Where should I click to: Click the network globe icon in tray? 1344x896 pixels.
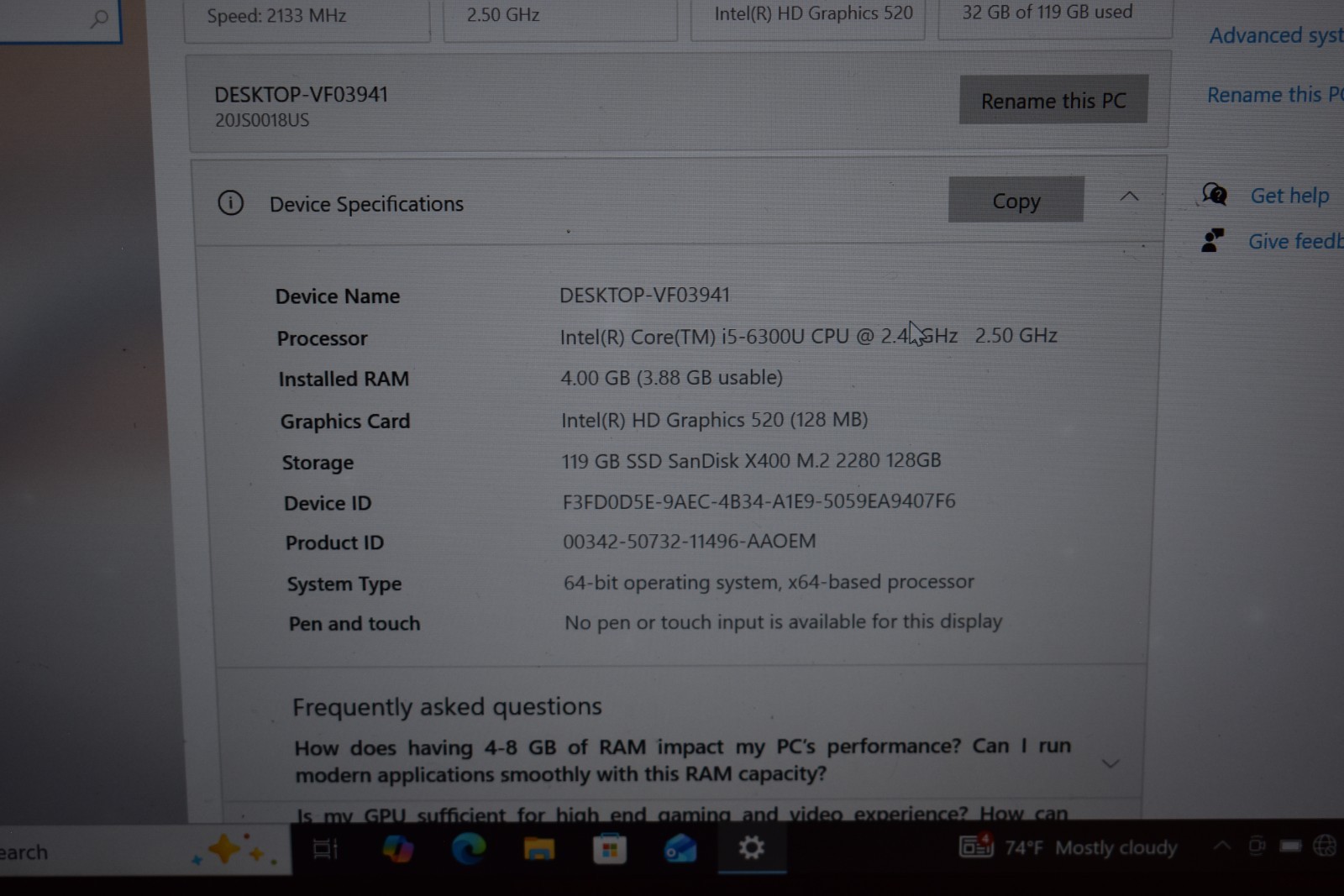point(1325,845)
